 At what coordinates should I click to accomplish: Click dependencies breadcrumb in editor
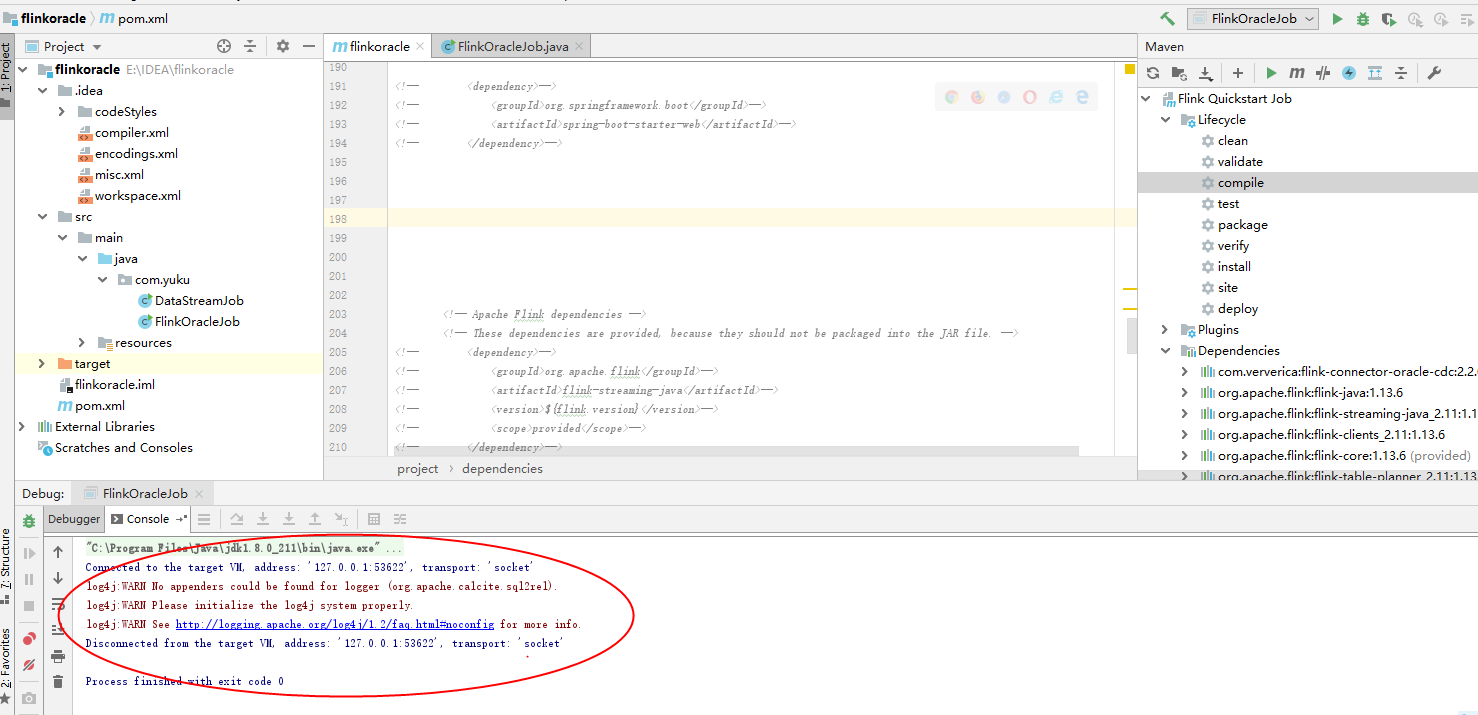[x=502, y=468]
